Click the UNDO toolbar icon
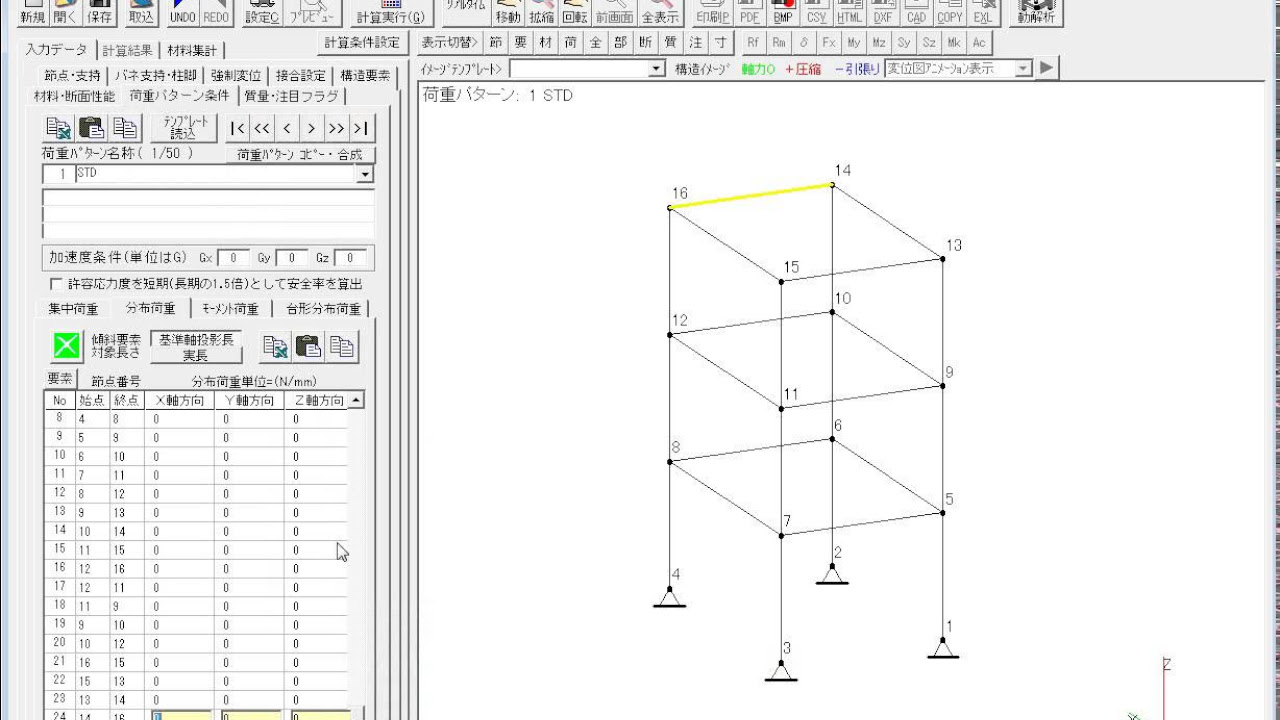1280x720 pixels. pyautogui.click(x=183, y=12)
